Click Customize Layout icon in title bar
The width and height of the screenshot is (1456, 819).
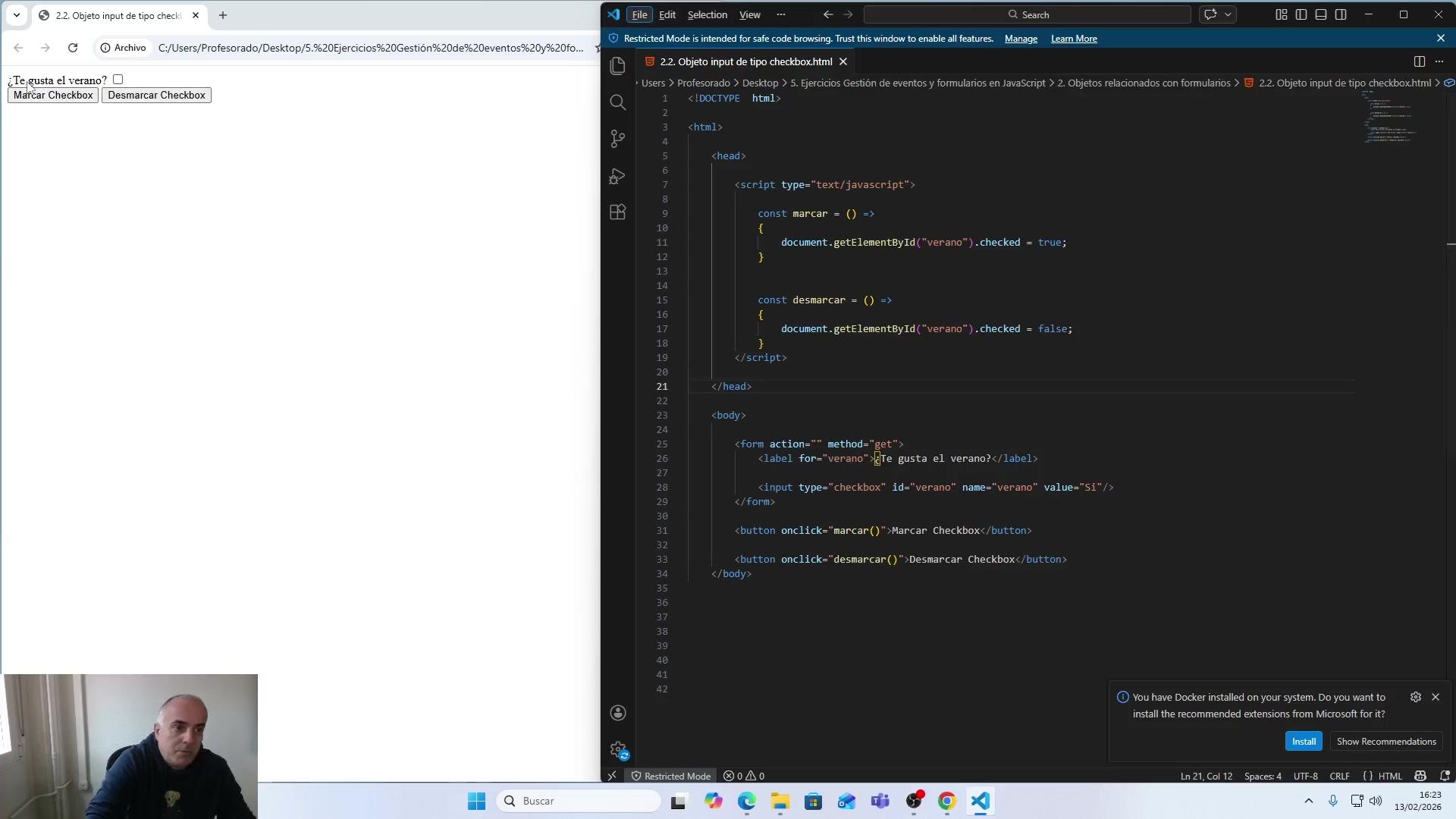click(x=1282, y=14)
